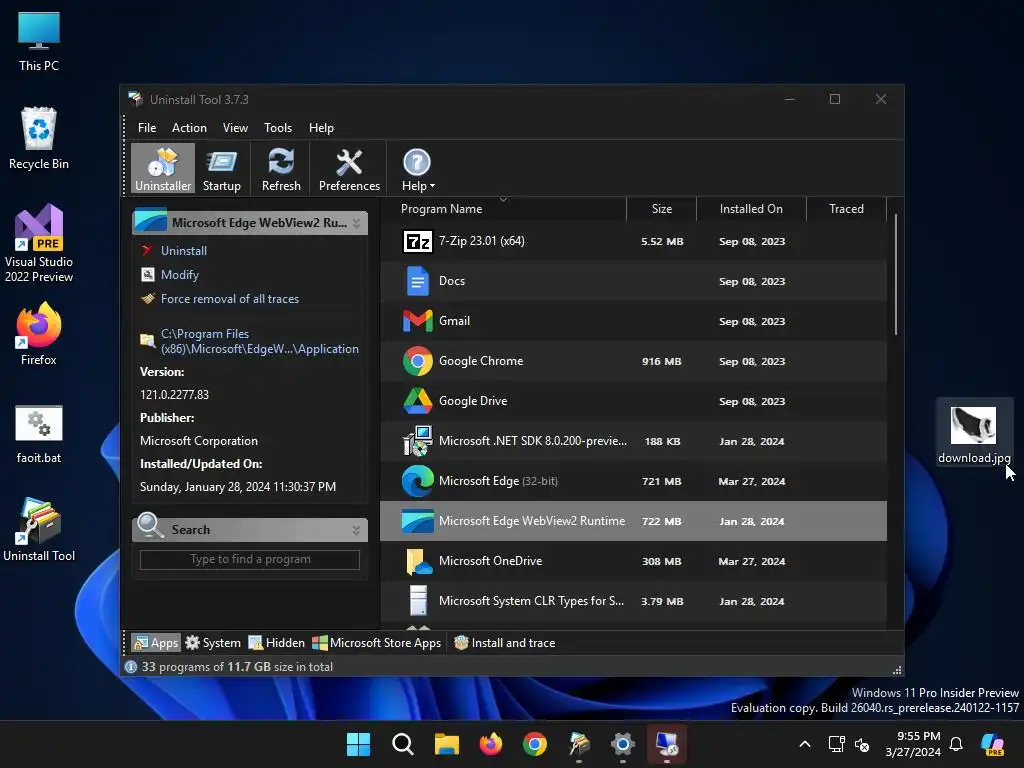
Task: Open the View menu
Action: 235,128
